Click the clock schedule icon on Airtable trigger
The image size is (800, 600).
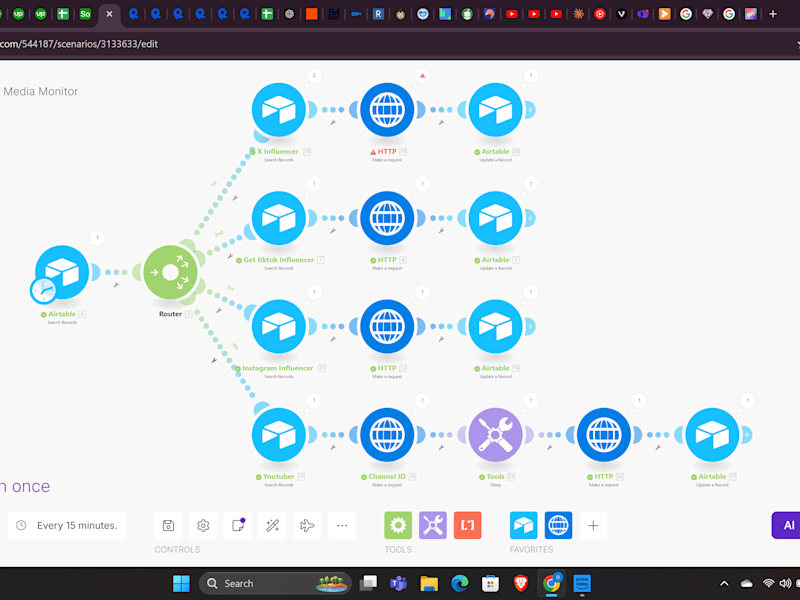point(43,290)
